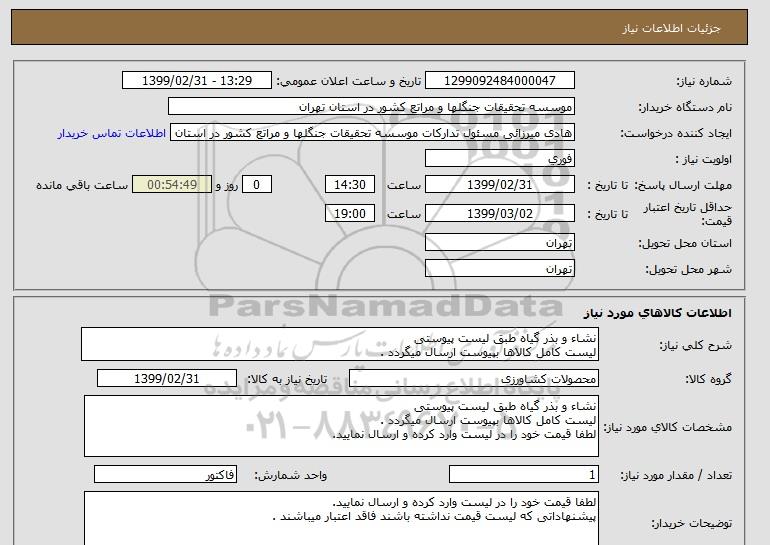Click label تعداد / مقدار مورد نیاز

(676, 475)
